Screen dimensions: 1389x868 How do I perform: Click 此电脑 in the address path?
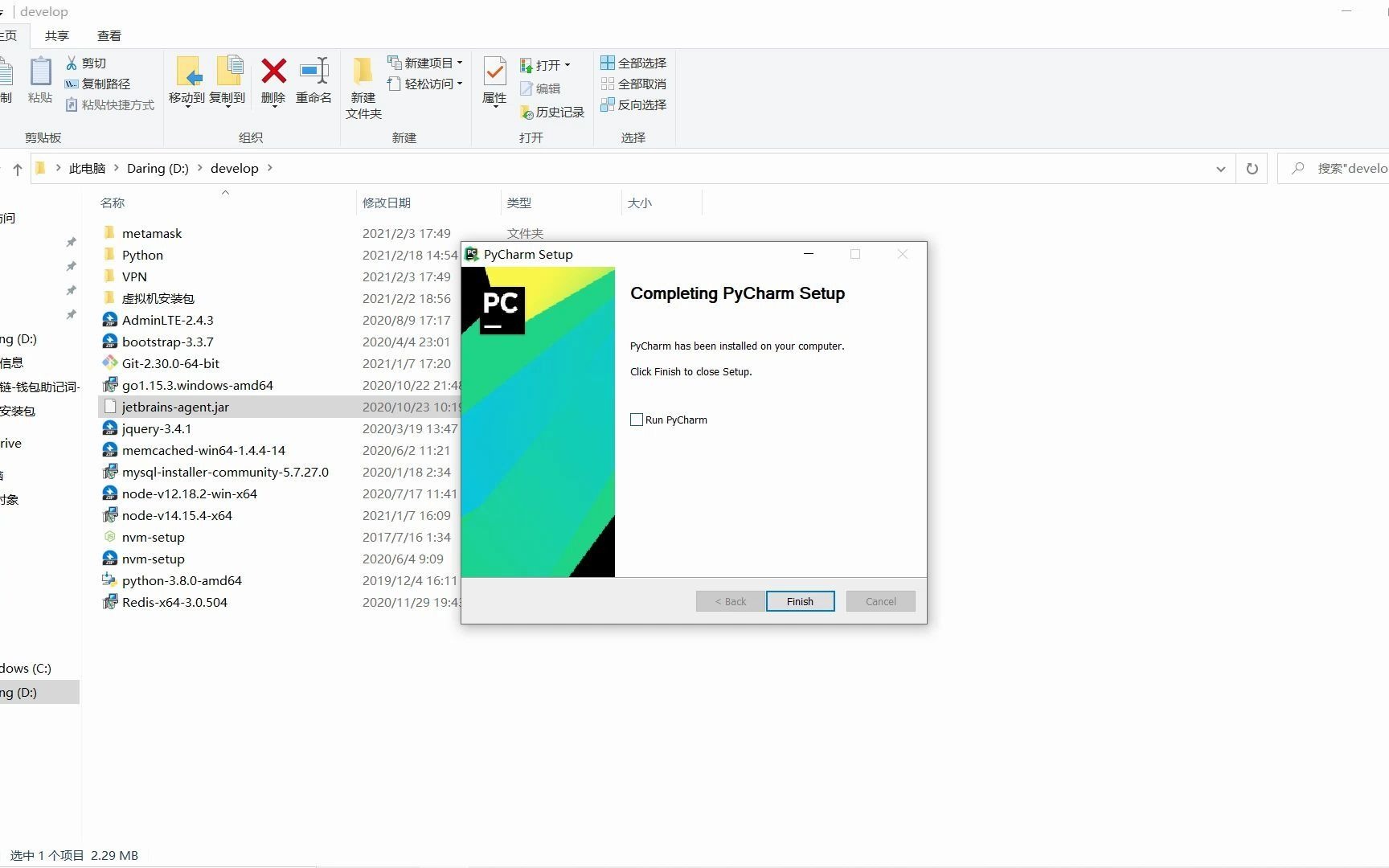87,168
